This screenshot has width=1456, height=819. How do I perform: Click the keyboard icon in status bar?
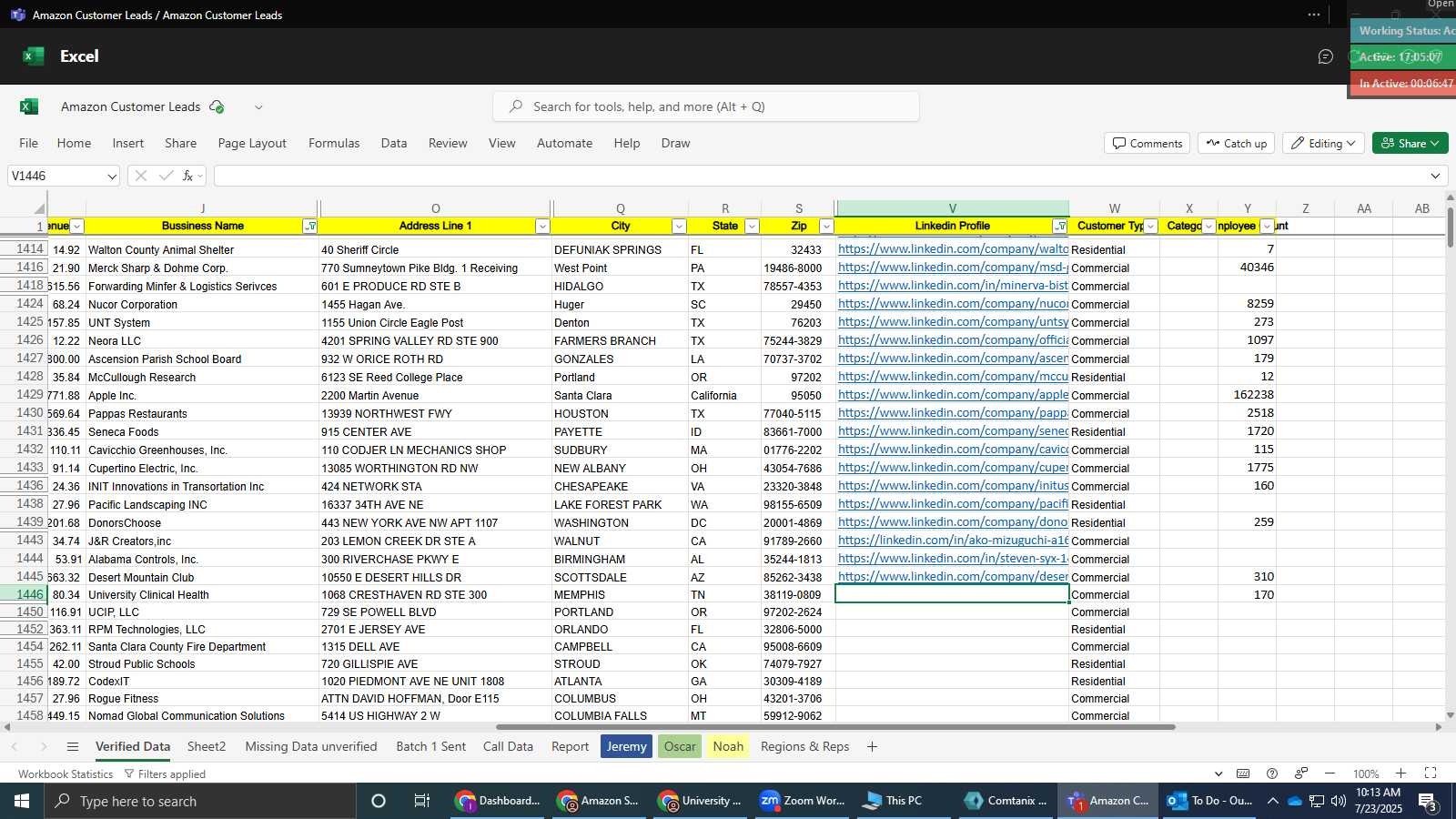tap(1243, 773)
